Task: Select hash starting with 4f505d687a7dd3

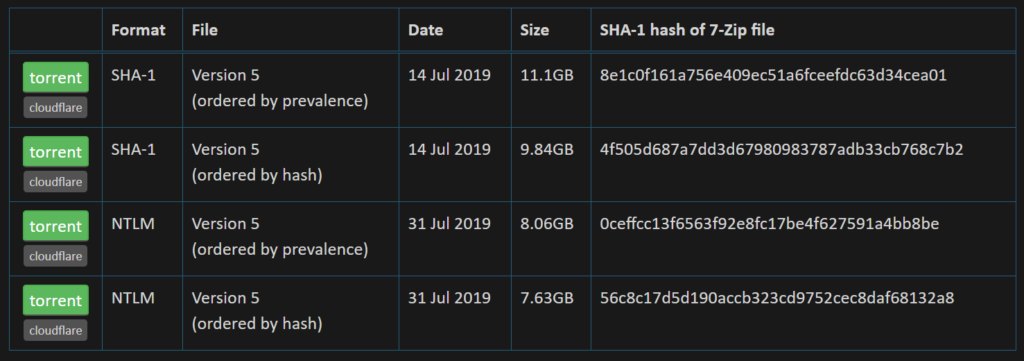Action: [781, 149]
